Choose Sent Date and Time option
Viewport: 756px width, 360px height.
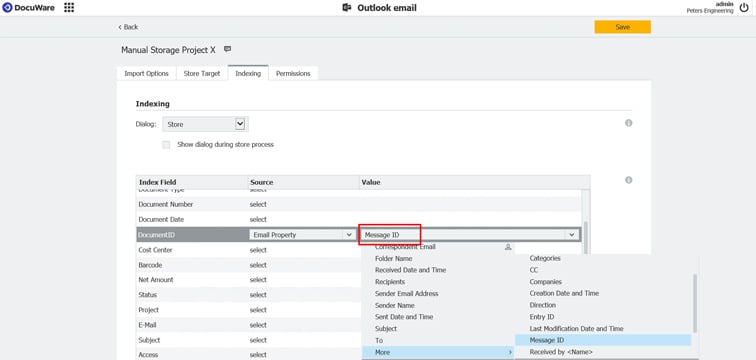tap(404, 317)
